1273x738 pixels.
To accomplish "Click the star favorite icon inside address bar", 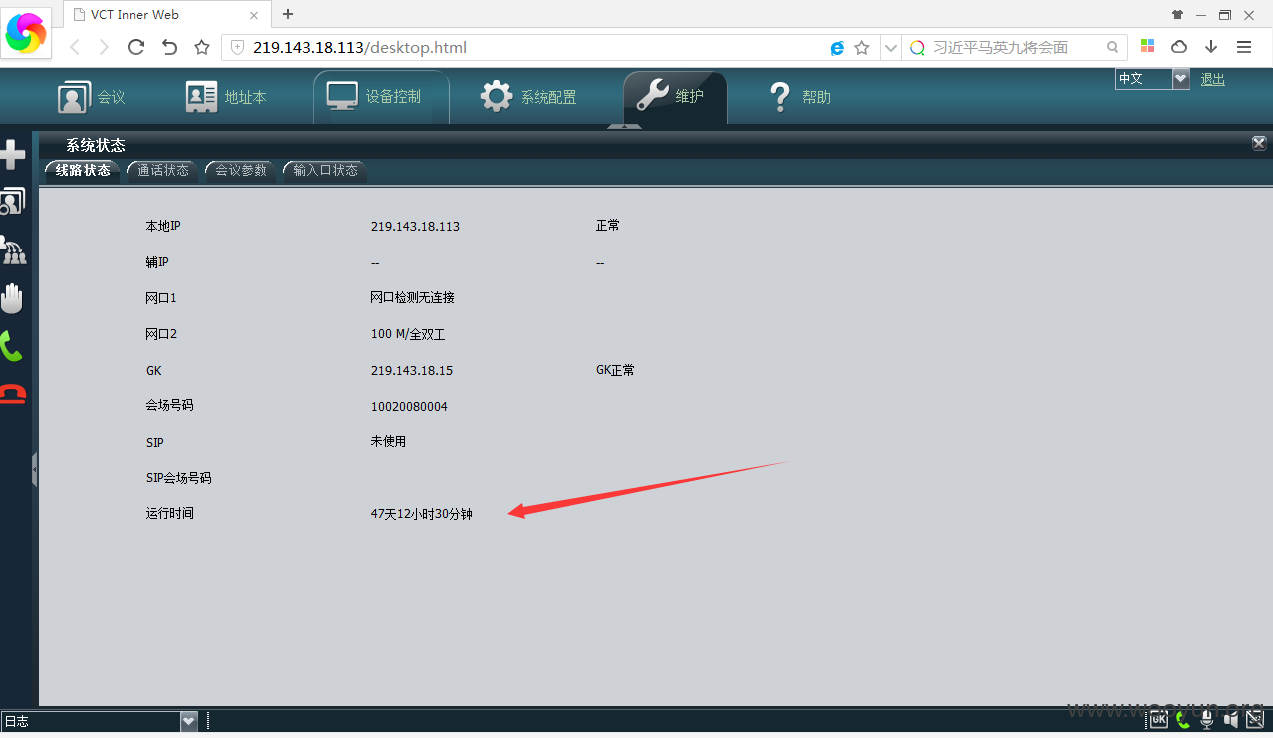I will pyautogui.click(x=862, y=48).
